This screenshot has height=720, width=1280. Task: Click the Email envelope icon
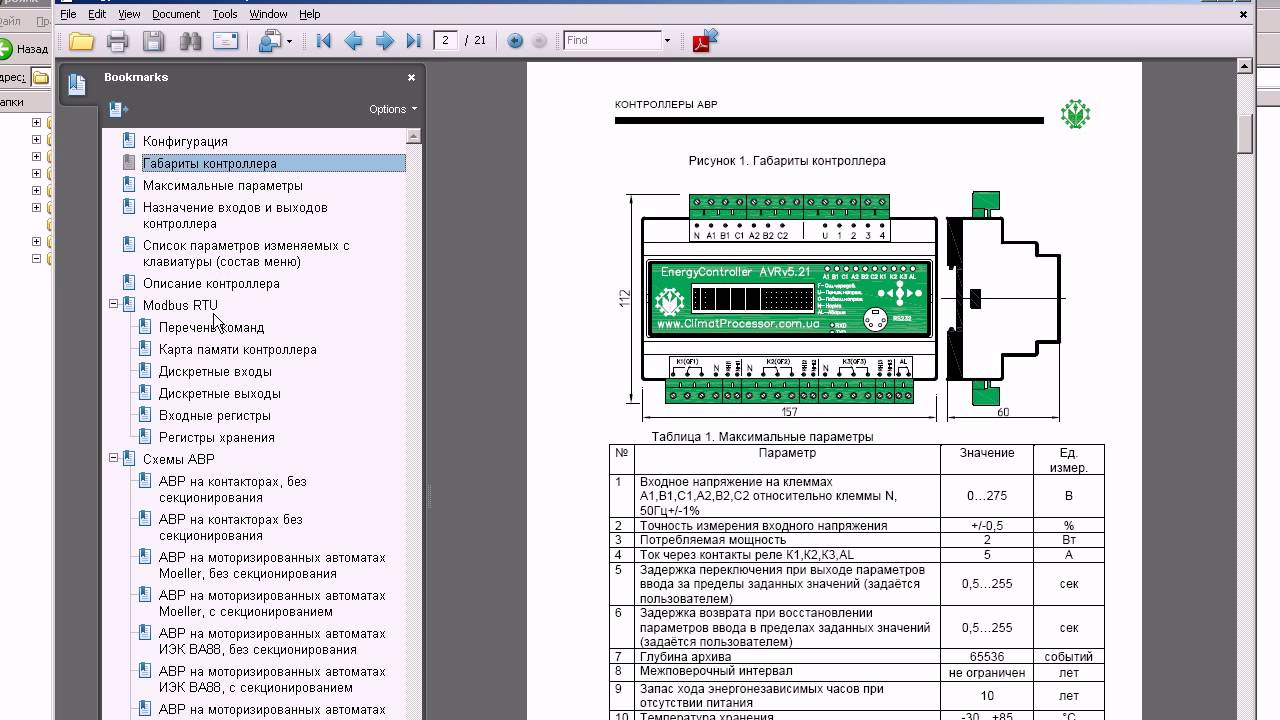point(226,41)
